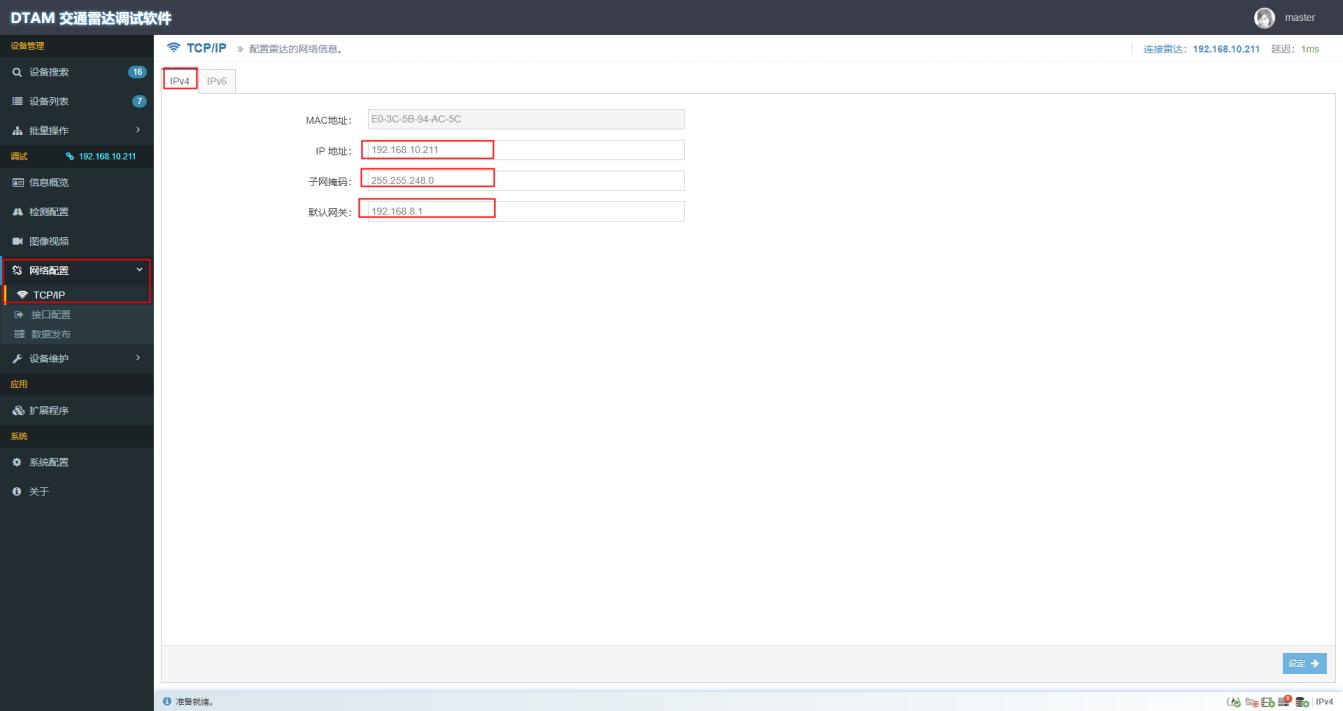Open 检测配置 detection settings
This screenshot has height=711, width=1343.
coord(48,212)
